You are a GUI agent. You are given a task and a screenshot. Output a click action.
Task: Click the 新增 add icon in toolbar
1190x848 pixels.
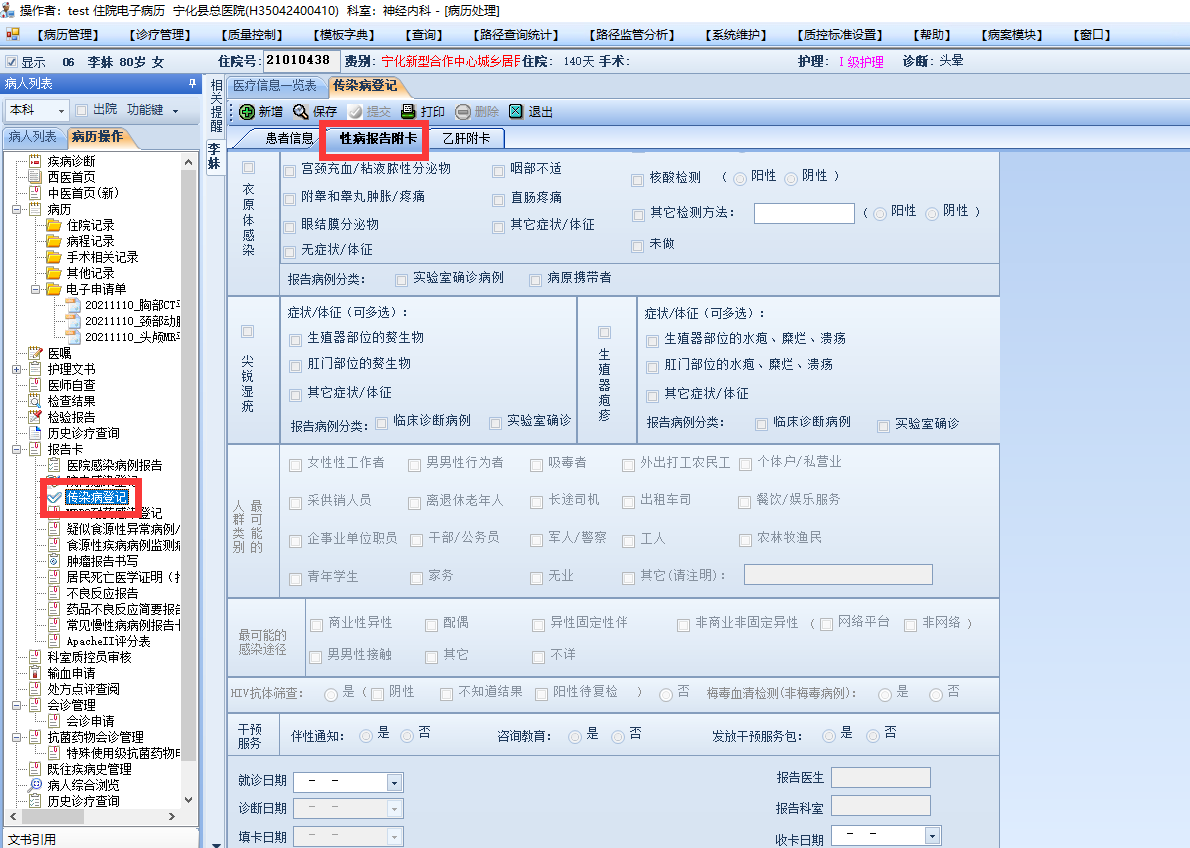pyautogui.click(x=247, y=112)
